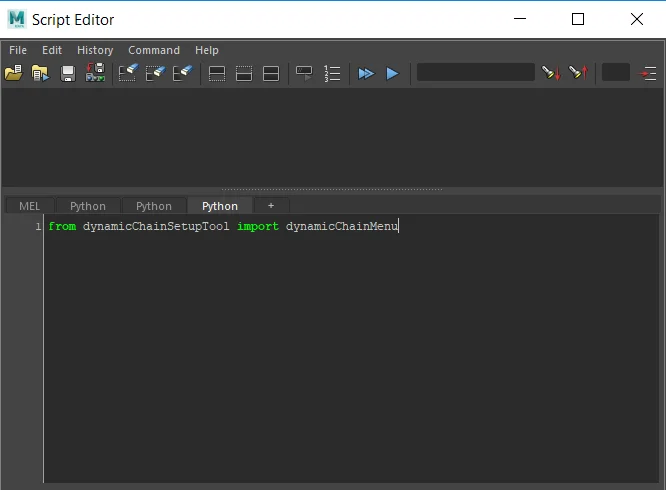Screen dimensions: 666x490
Task: Close the Script Editor window
Action: 637,19
